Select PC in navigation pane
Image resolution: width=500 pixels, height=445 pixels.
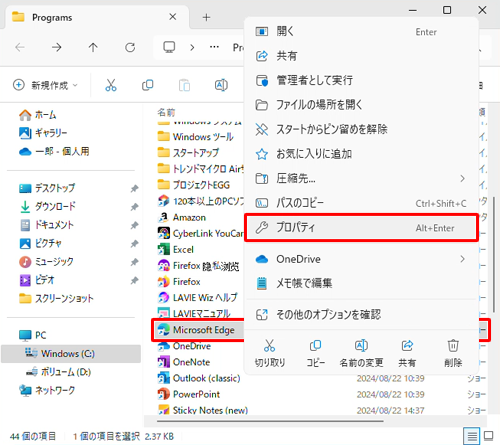point(33,335)
